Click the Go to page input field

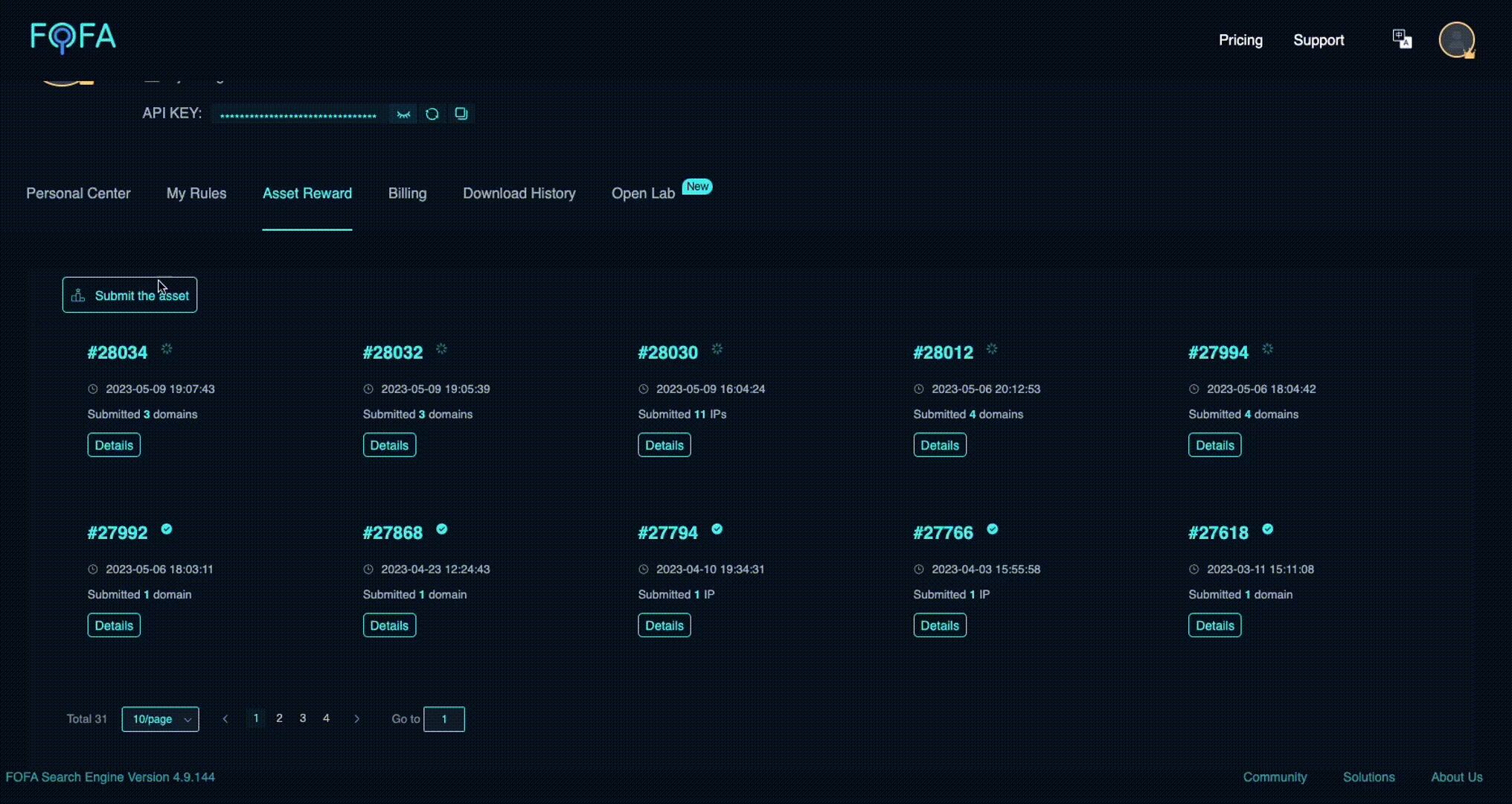(444, 719)
